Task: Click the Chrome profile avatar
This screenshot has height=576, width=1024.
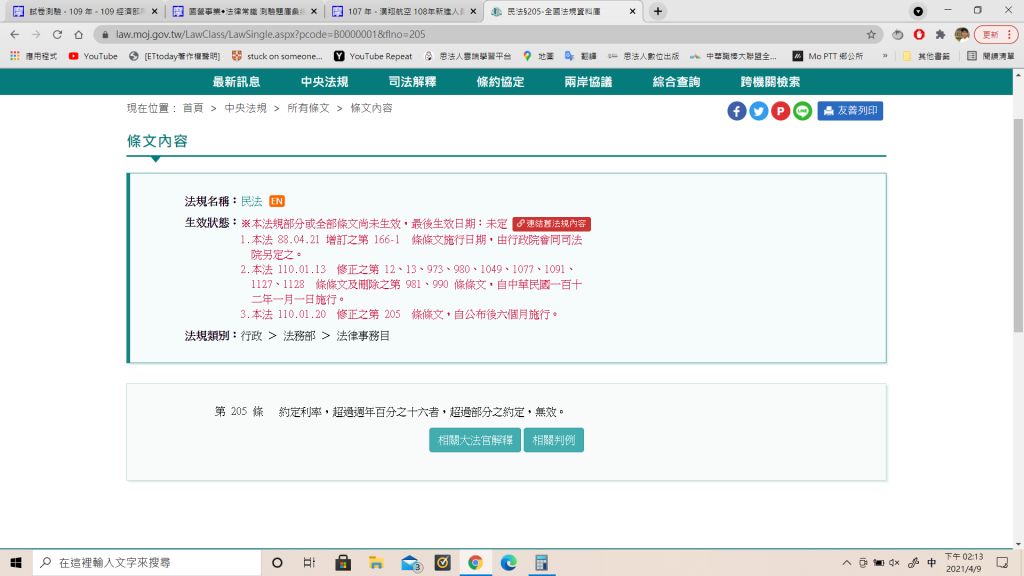Action: click(x=962, y=35)
